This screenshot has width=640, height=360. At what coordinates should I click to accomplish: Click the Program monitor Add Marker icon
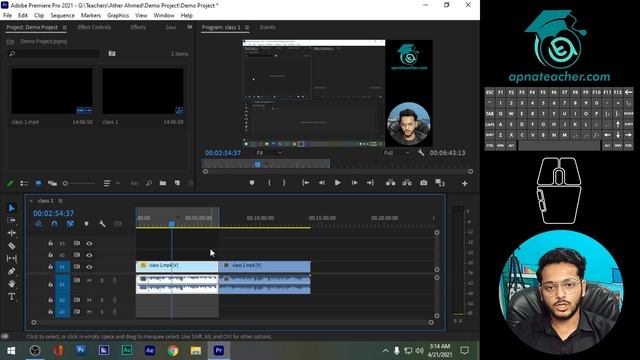click(x=252, y=183)
